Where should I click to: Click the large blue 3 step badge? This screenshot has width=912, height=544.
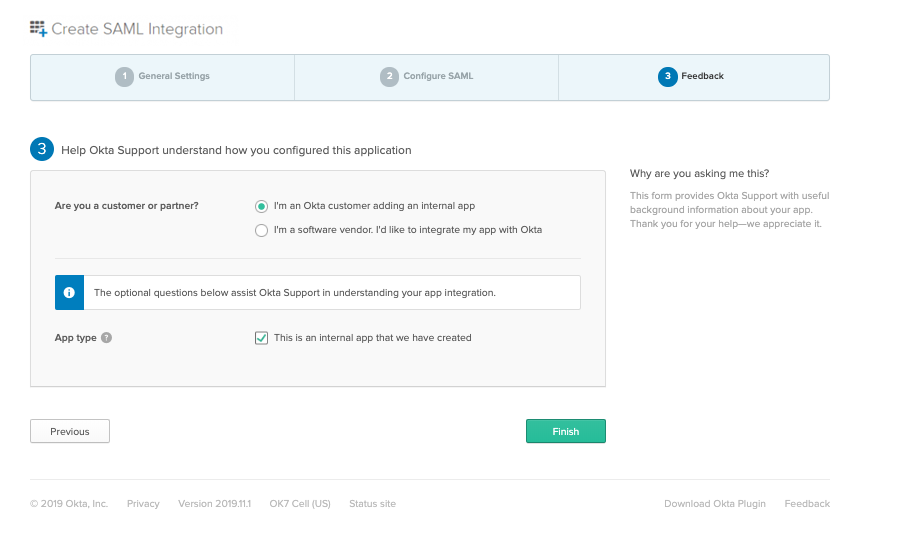[x=41, y=150]
